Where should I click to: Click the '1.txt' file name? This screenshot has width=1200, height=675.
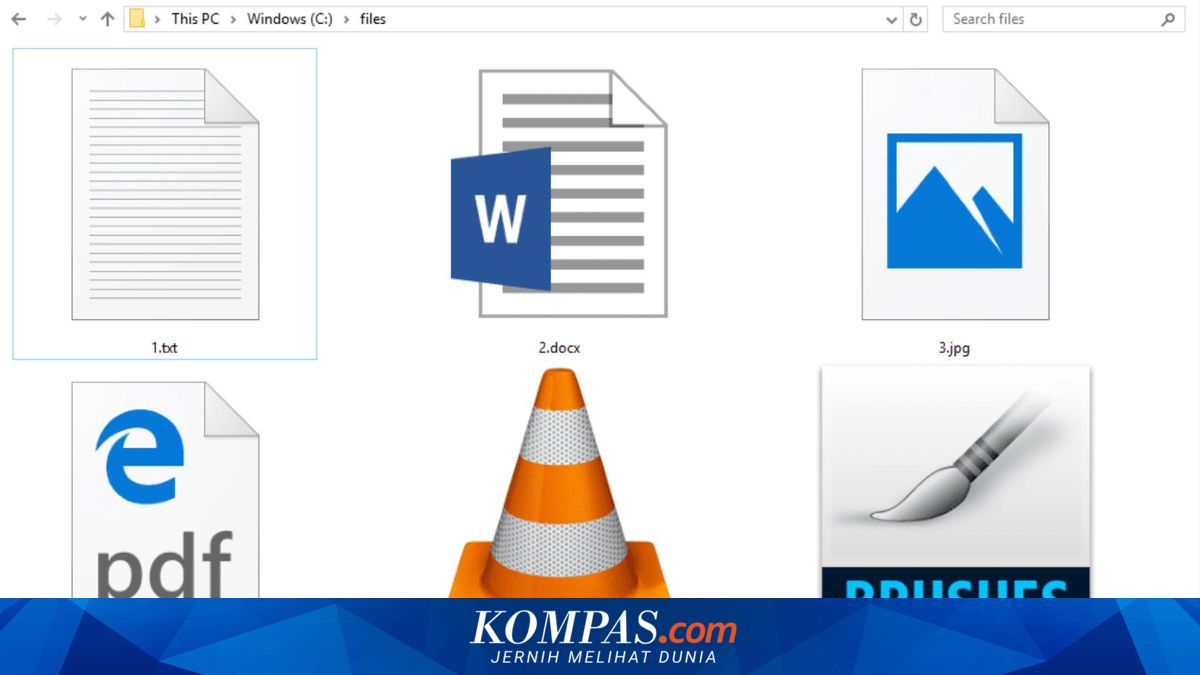coord(165,348)
